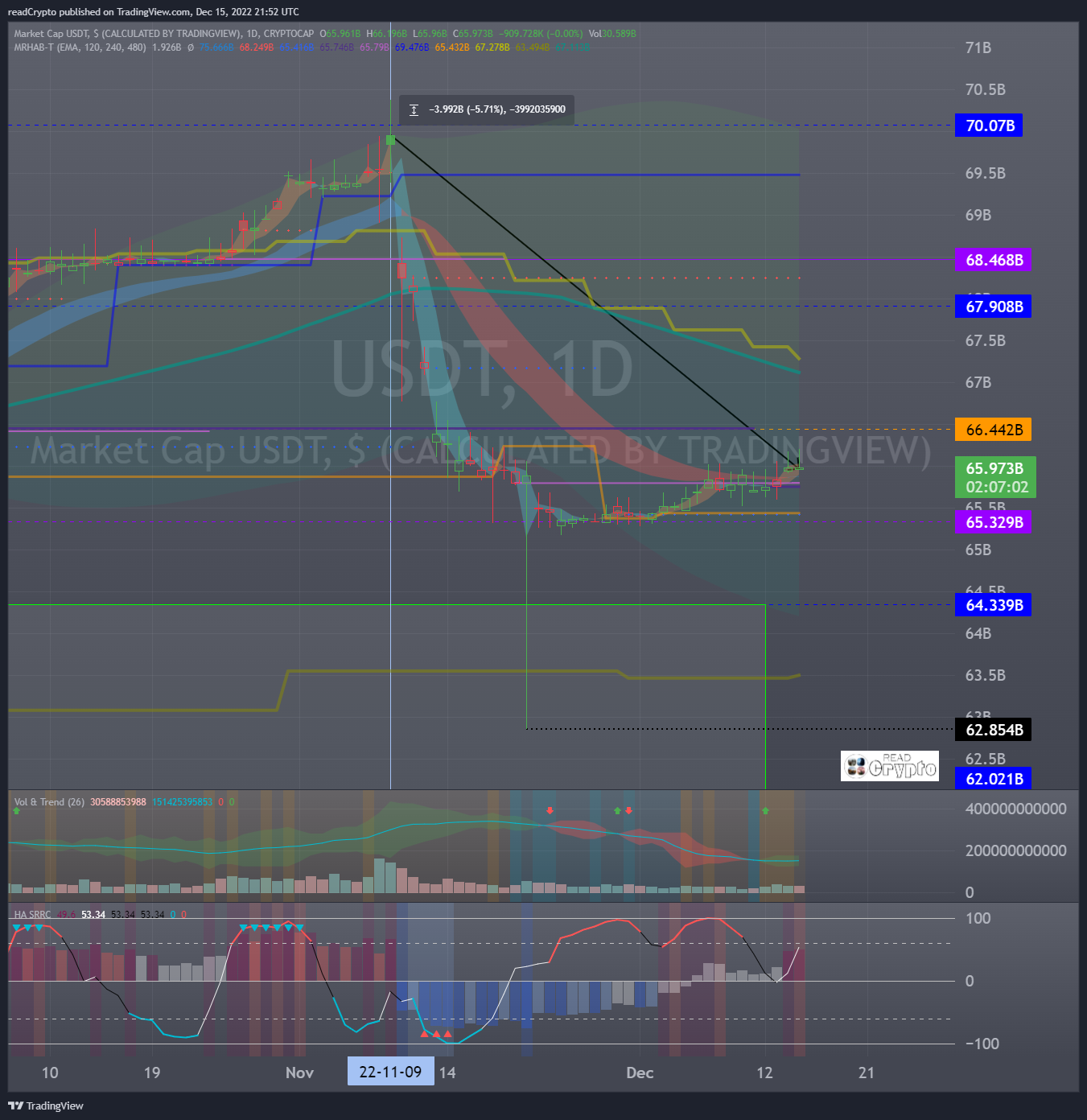Click the 69.5B price scale value
The width and height of the screenshot is (1087, 1120).
[x=985, y=173]
